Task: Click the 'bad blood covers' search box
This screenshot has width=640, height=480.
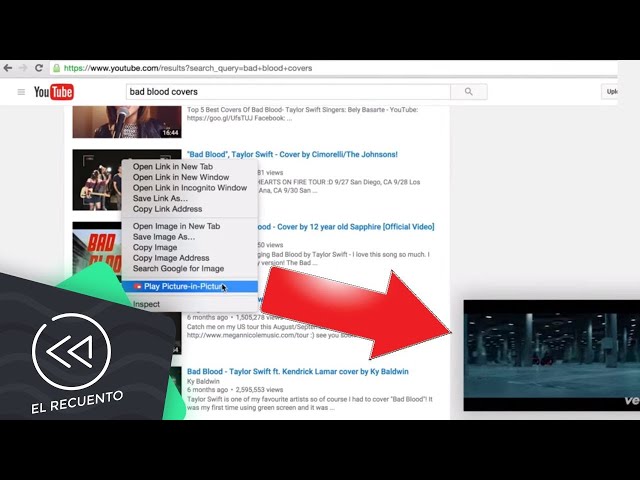Action: [x=288, y=92]
